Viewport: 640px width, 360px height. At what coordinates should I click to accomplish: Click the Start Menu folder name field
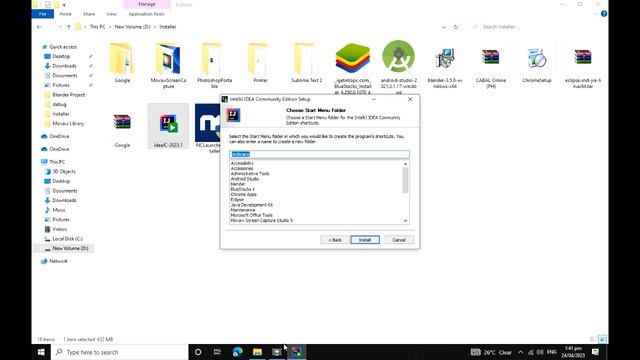(x=319, y=154)
